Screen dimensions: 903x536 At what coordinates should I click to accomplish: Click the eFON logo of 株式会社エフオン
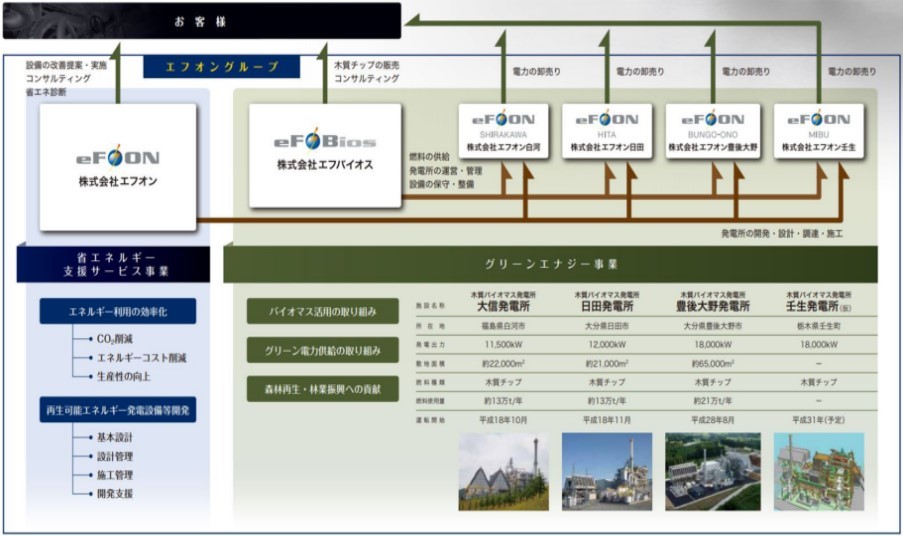[x=117, y=156]
